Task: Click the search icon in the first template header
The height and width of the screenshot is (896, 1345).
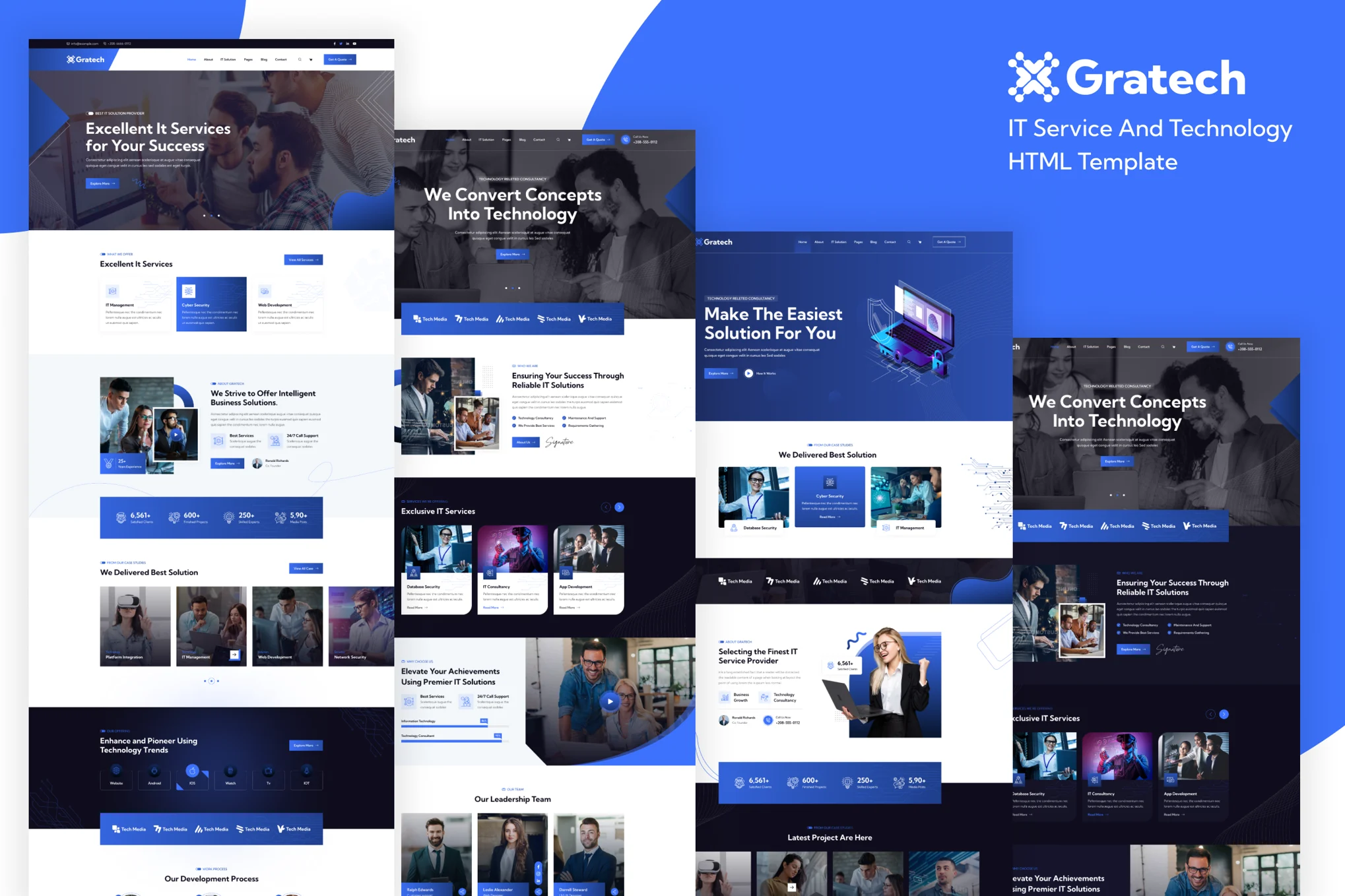Action: point(300,59)
